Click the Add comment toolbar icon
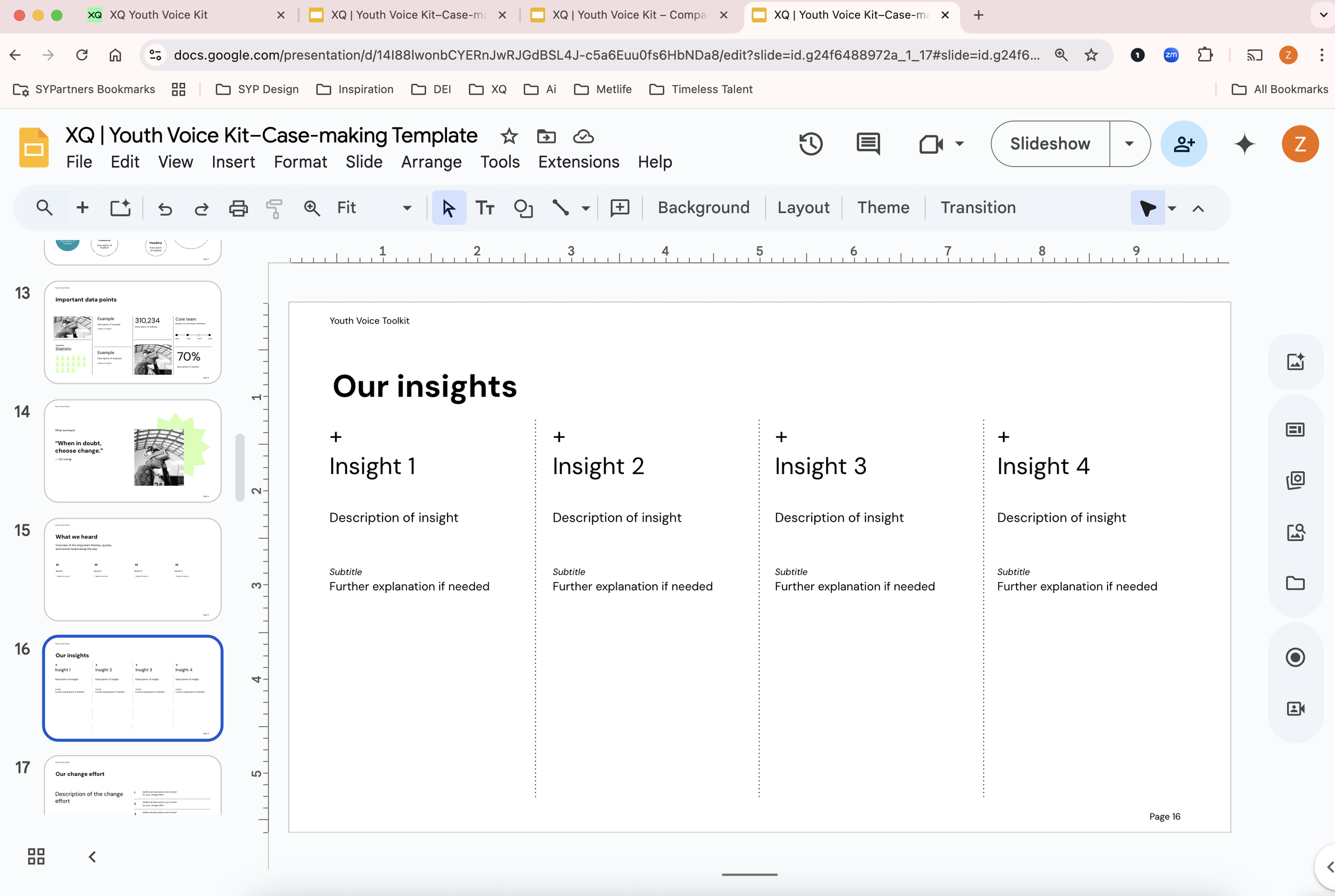Image resolution: width=1335 pixels, height=896 pixels. [619, 208]
